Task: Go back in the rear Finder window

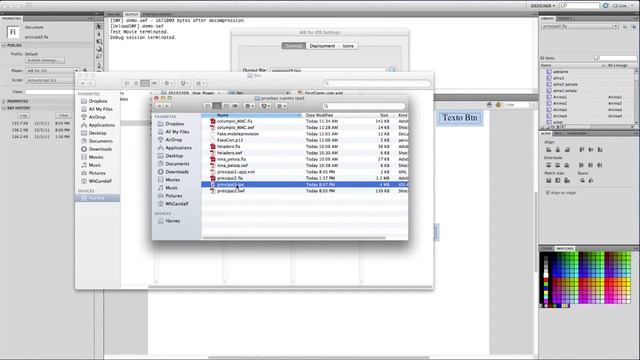Action: tap(82, 83)
